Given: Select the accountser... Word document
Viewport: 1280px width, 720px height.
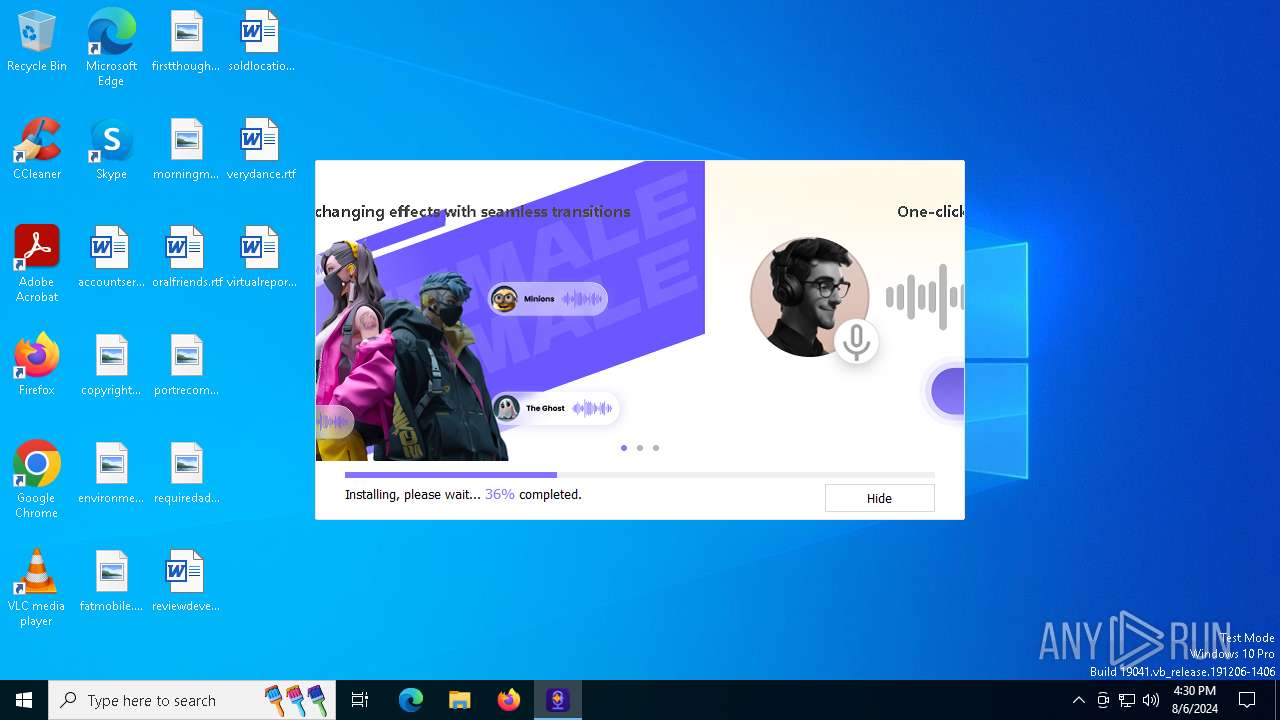Looking at the screenshot, I should coord(111,257).
